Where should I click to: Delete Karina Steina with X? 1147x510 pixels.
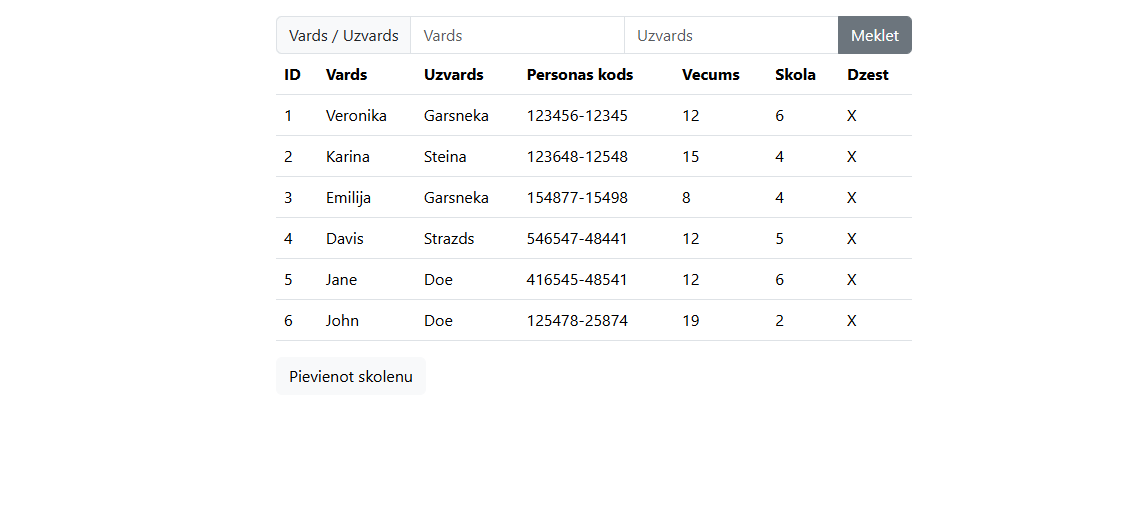(x=851, y=157)
